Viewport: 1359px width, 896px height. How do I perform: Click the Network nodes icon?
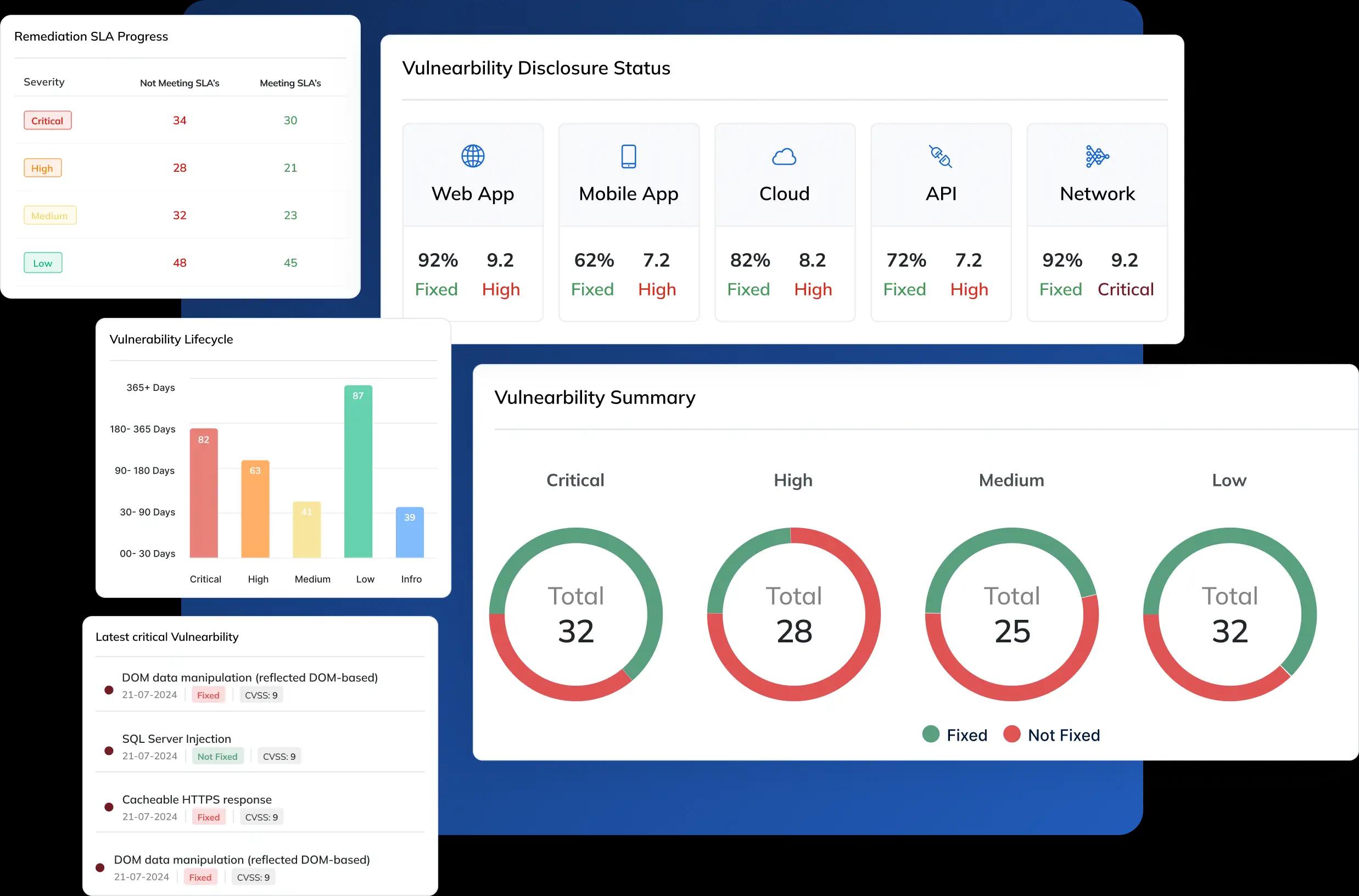click(x=1097, y=156)
